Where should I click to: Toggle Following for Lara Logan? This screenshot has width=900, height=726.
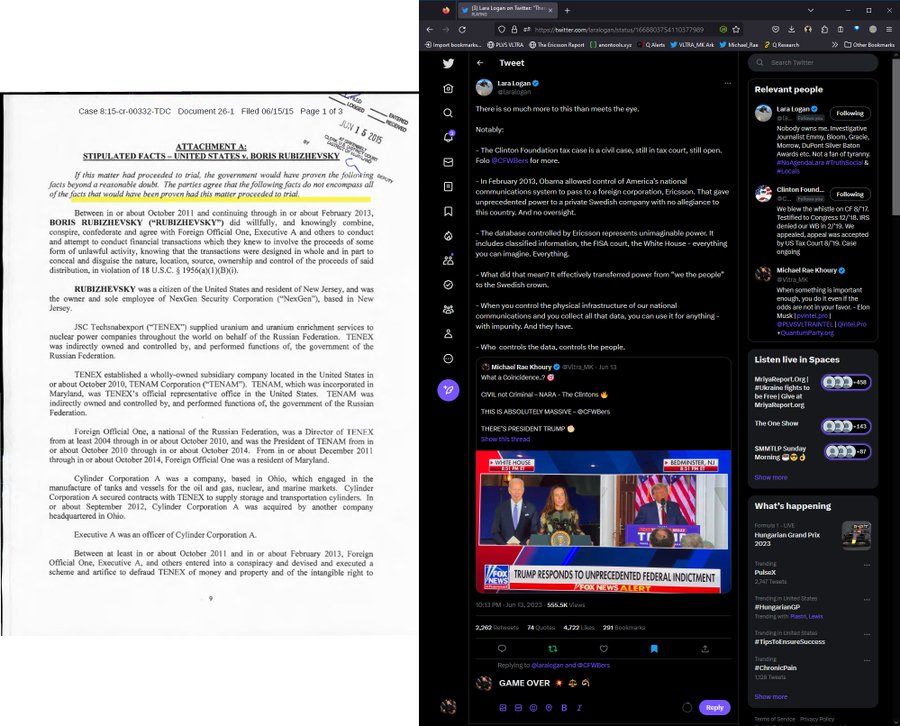tap(849, 113)
